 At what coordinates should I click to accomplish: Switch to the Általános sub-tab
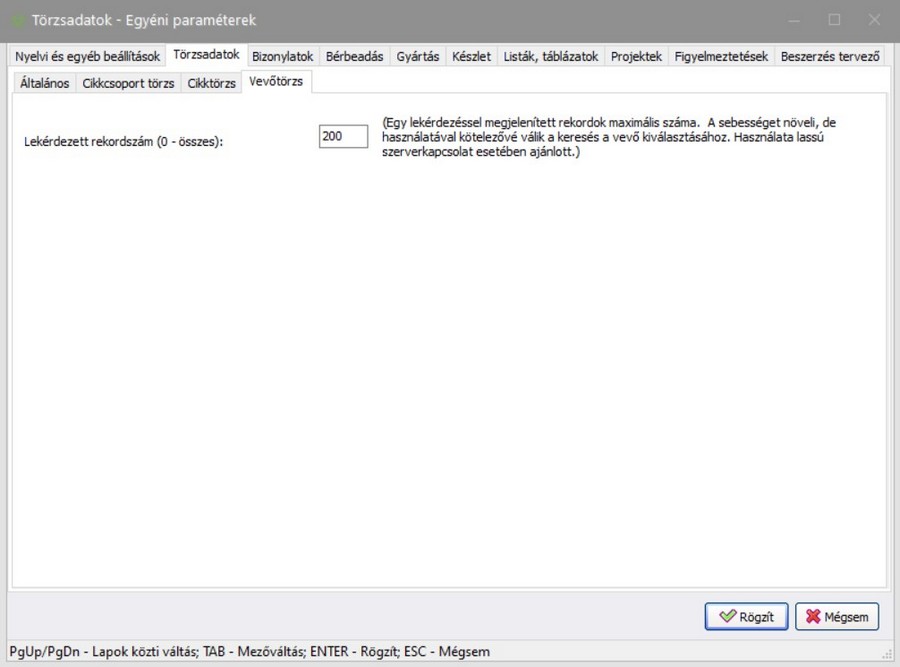click(x=45, y=83)
